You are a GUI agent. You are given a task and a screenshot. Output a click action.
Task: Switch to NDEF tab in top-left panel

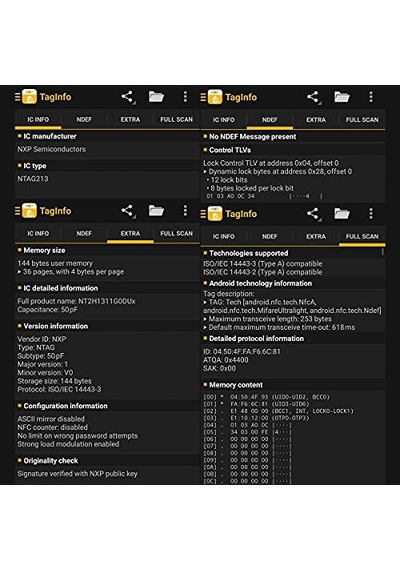click(x=84, y=120)
